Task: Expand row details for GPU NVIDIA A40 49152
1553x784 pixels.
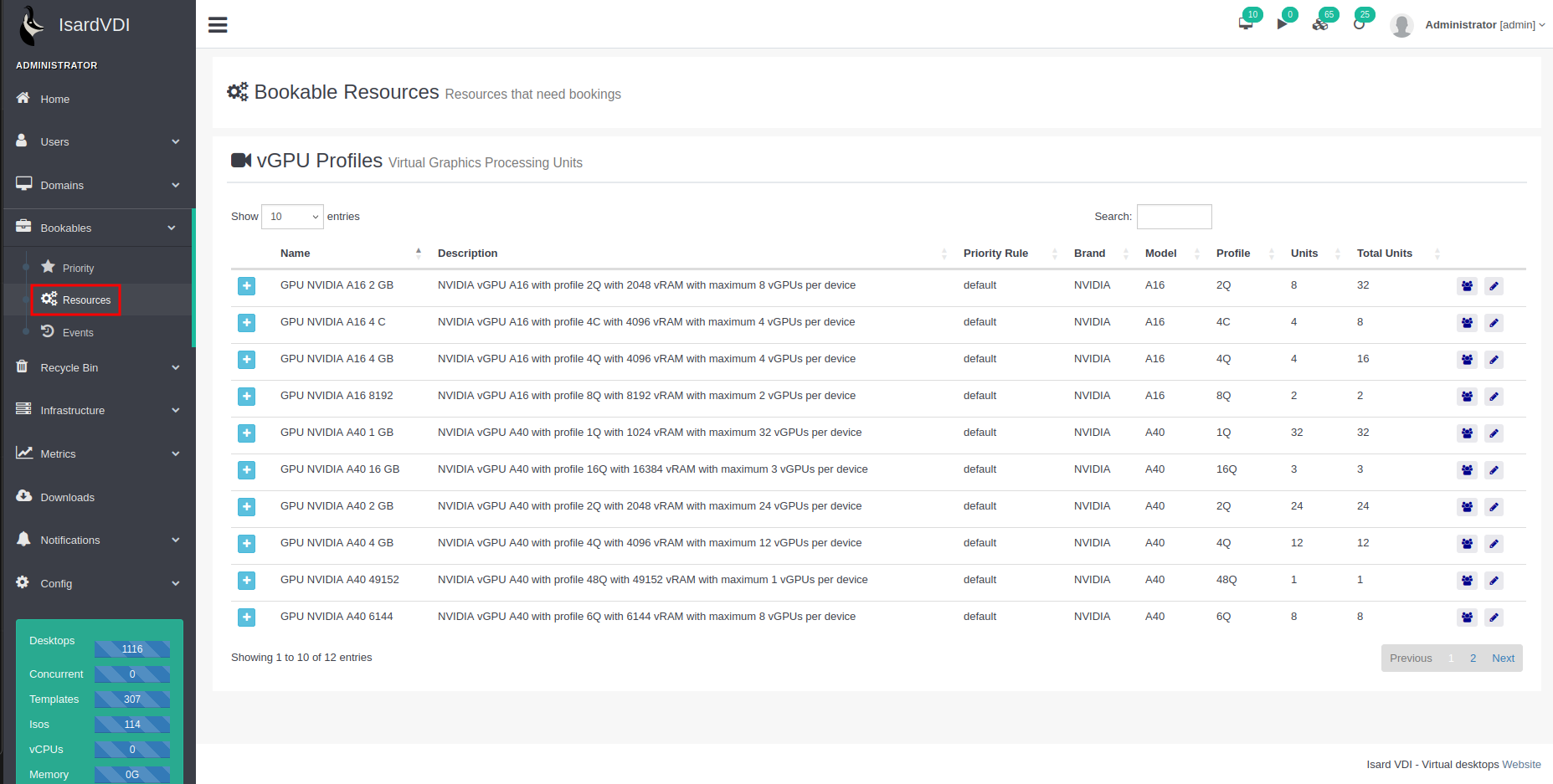Action: (x=246, y=581)
